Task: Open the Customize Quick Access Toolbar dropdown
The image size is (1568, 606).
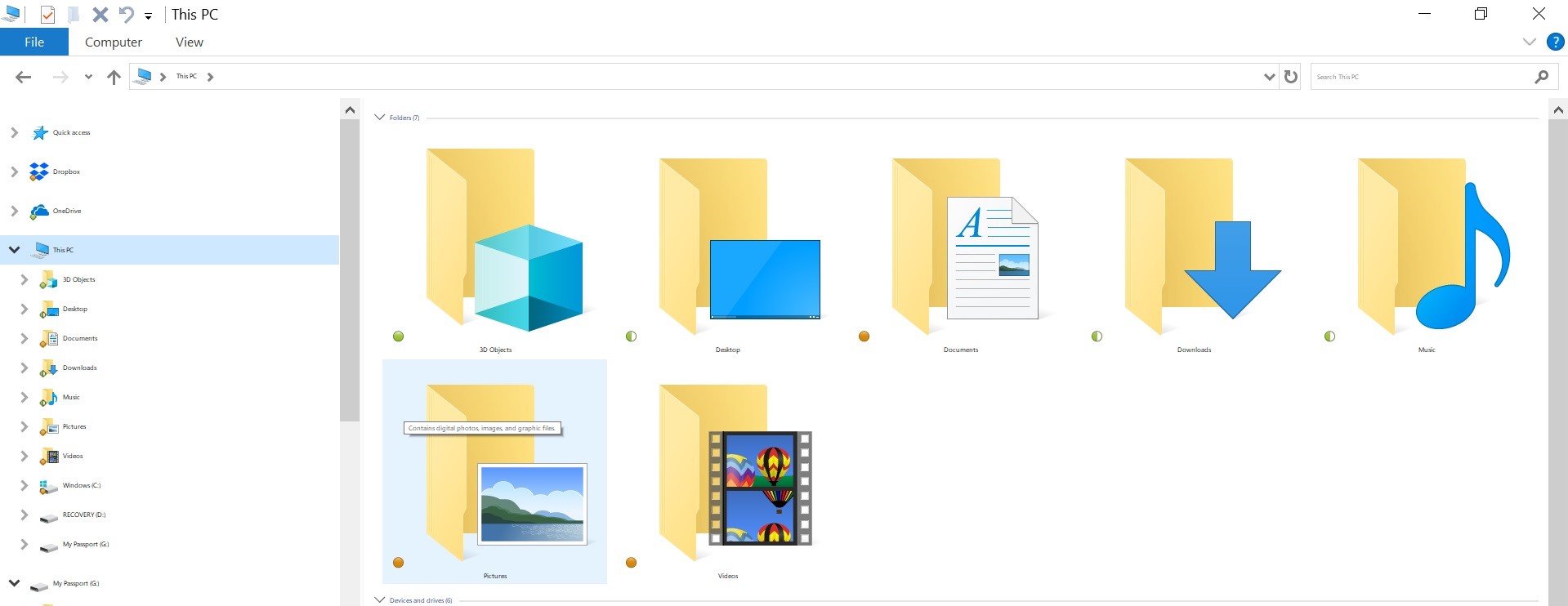Action: point(148,16)
